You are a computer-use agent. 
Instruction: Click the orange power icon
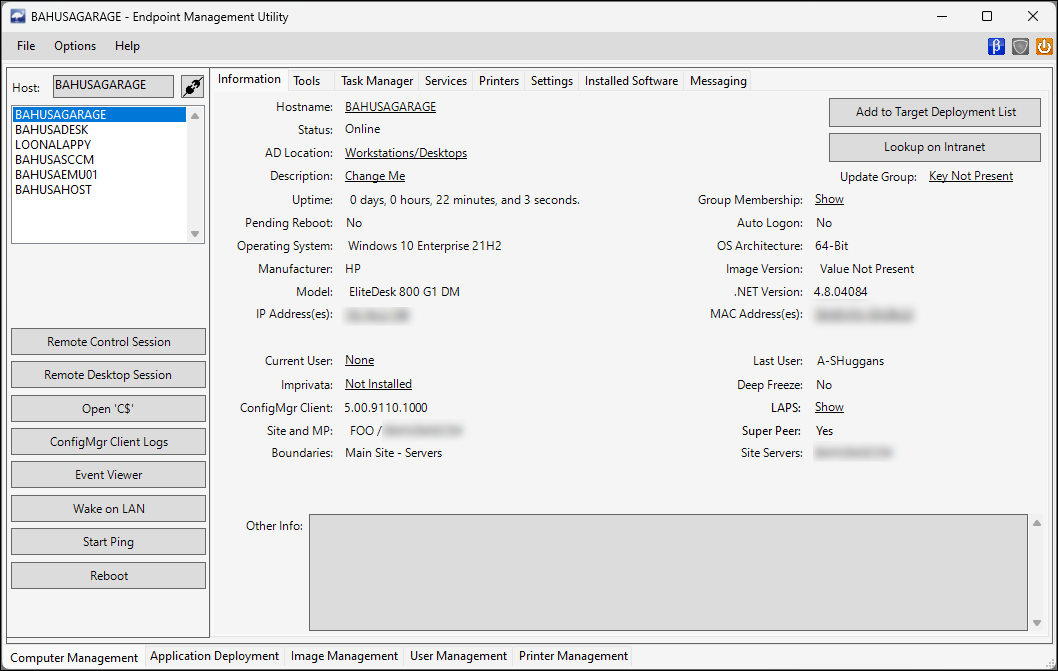(1044, 46)
